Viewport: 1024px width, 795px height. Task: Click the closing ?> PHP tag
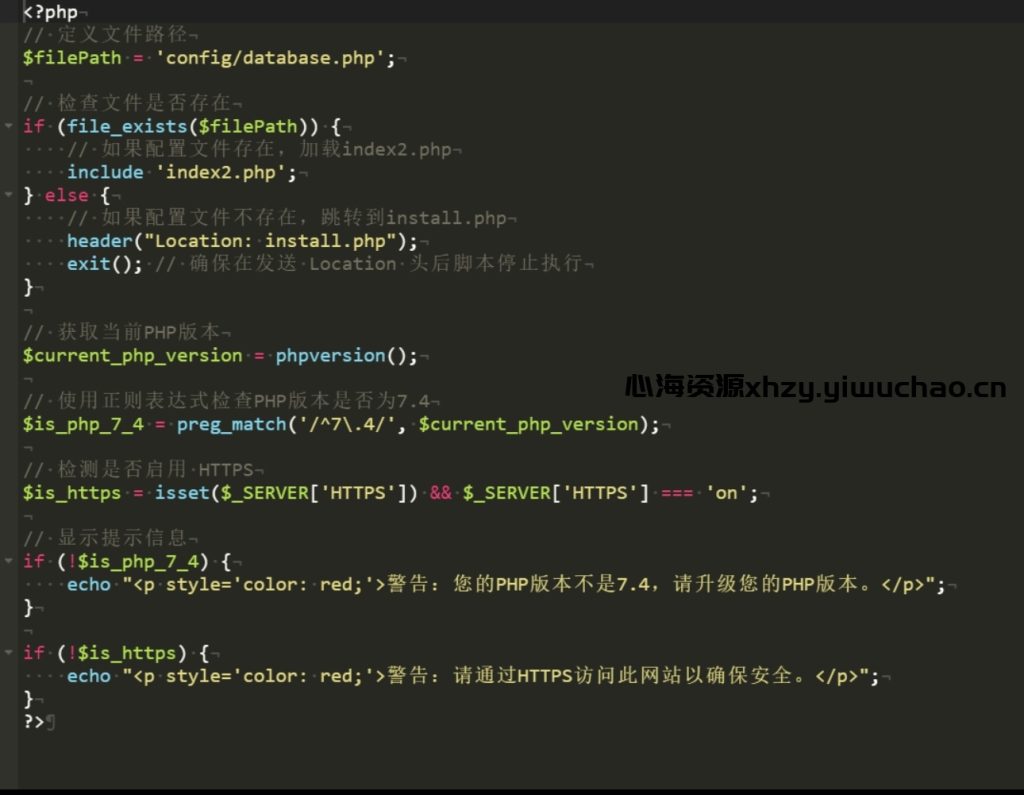(x=34, y=722)
